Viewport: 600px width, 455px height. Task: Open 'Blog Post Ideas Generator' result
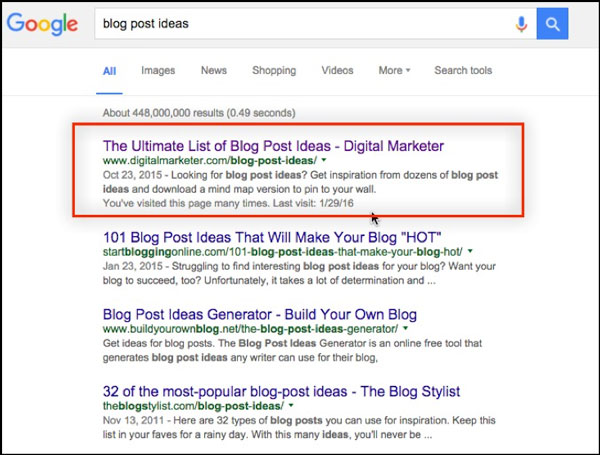click(x=259, y=314)
